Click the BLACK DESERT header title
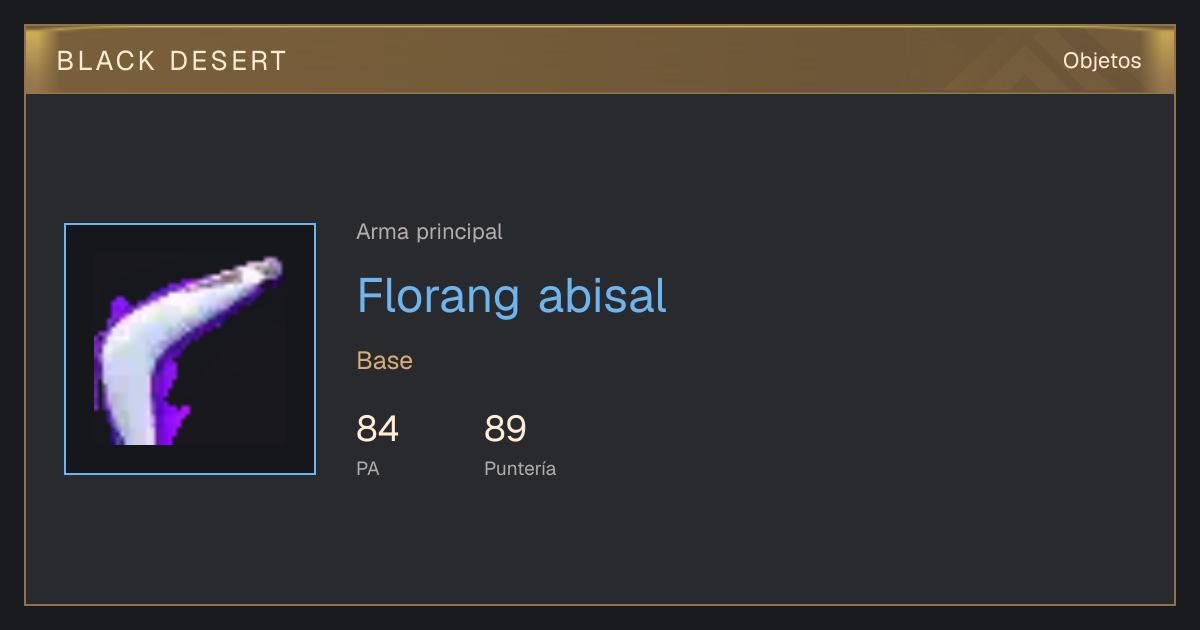1200x630 pixels. [x=172, y=61]
